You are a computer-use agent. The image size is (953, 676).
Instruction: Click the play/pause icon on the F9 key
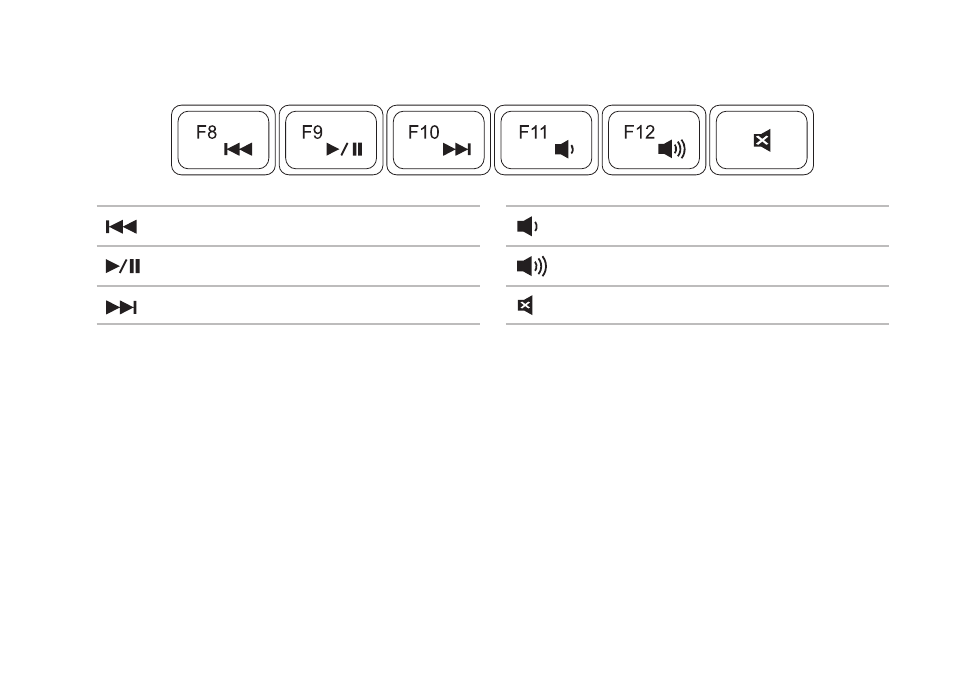[x=344, y=149]
